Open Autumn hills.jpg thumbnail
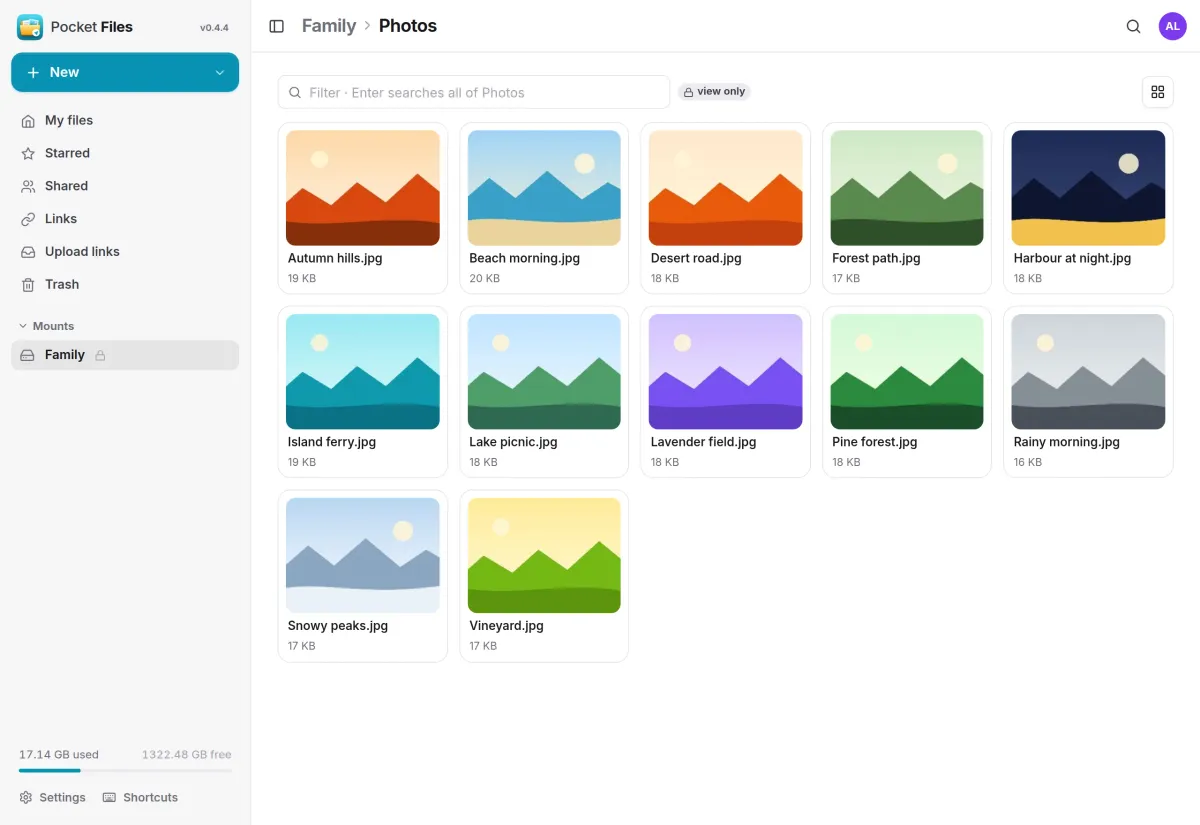 pyautogui.click(x=363, y=188)
